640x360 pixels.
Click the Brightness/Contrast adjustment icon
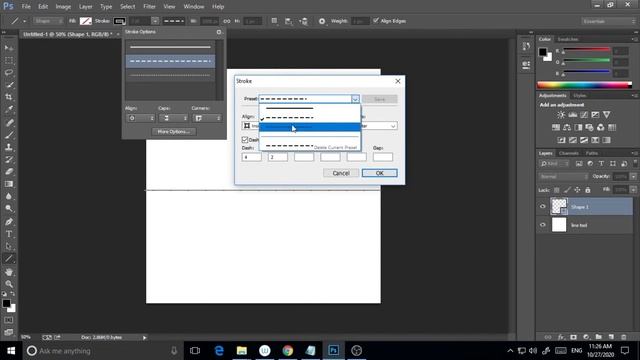(561, 115)
